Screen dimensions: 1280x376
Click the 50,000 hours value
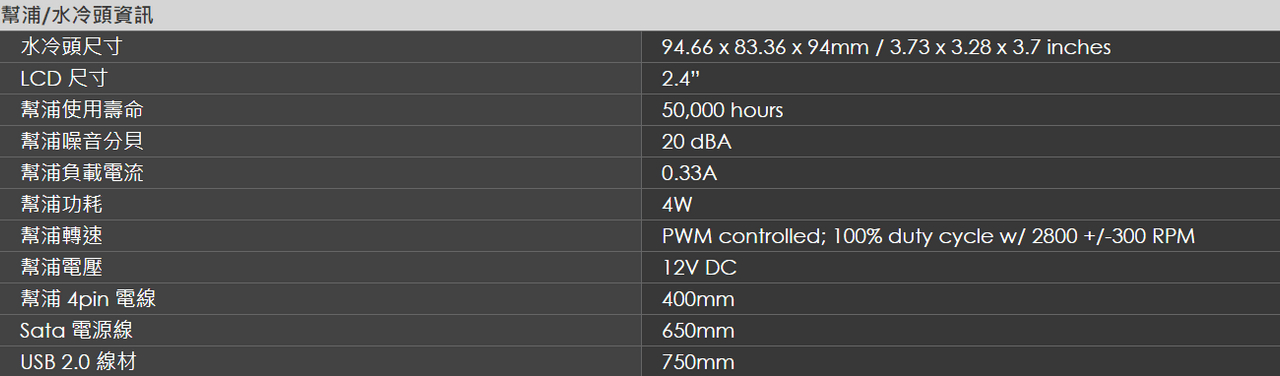point(722,110)
